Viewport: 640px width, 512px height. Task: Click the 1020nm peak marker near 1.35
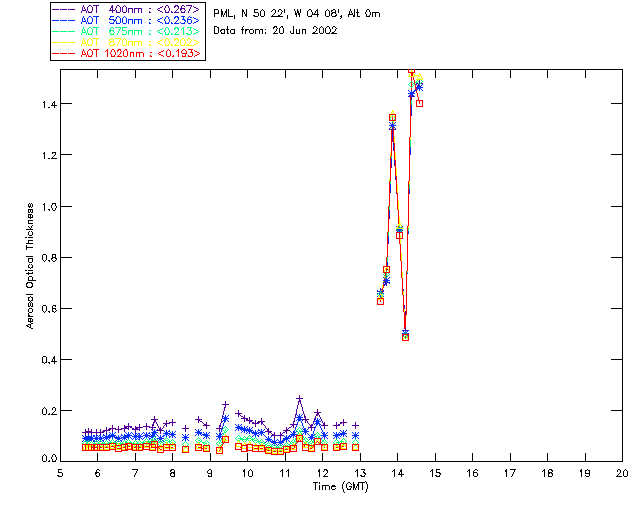[393, 118]
